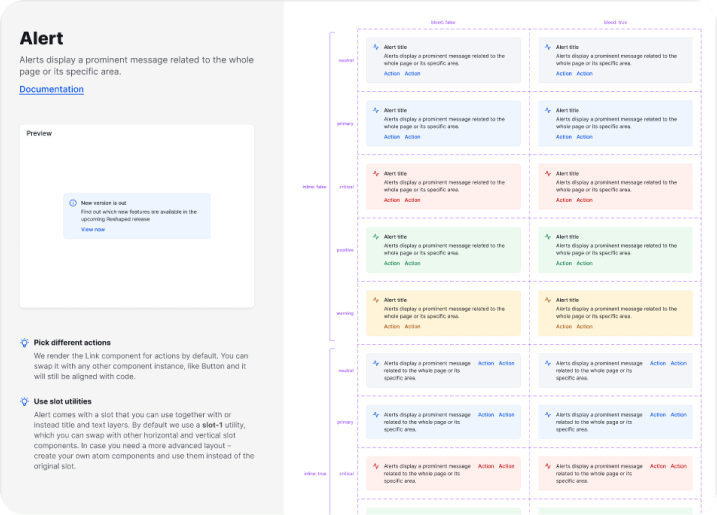This screenshot has height=515, width=717.
Task: Click pulse icon in inline neutral alert, bleed false
Action: click(x=376, y=363)
